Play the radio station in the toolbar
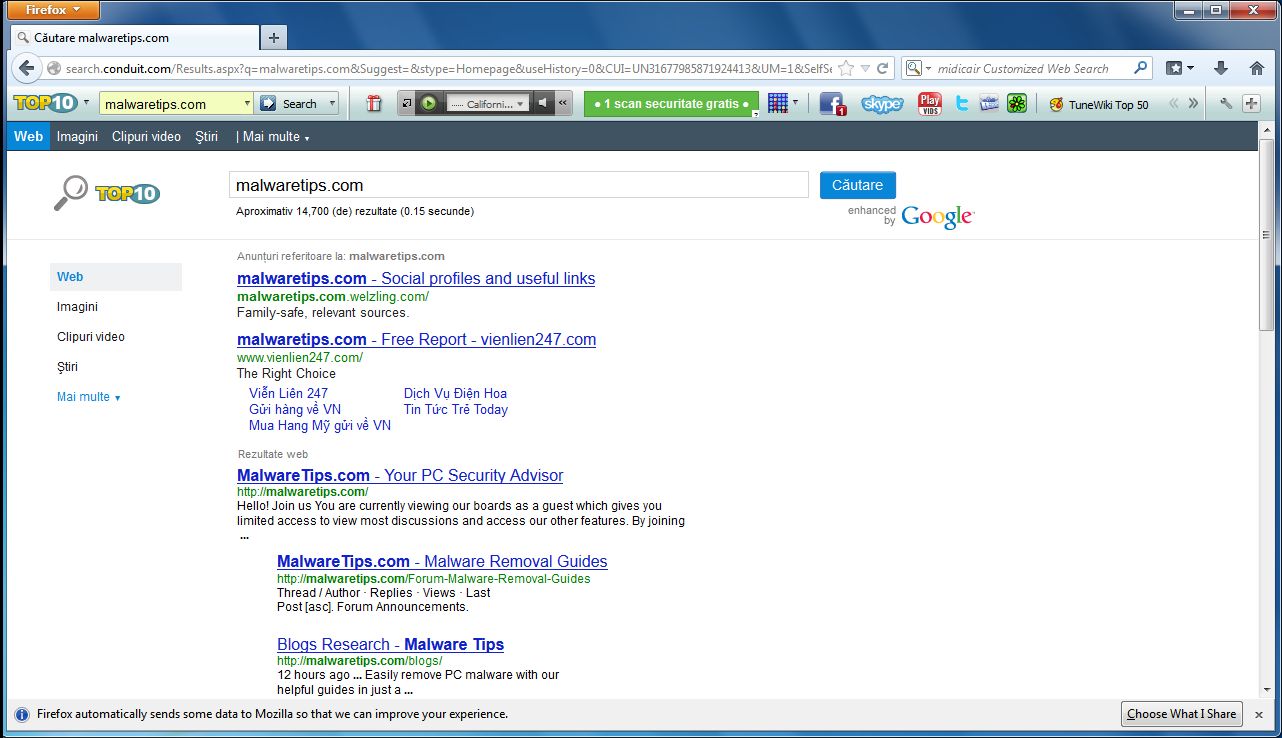The width and height of the screenshot is (1282, 738). (428, 103)
